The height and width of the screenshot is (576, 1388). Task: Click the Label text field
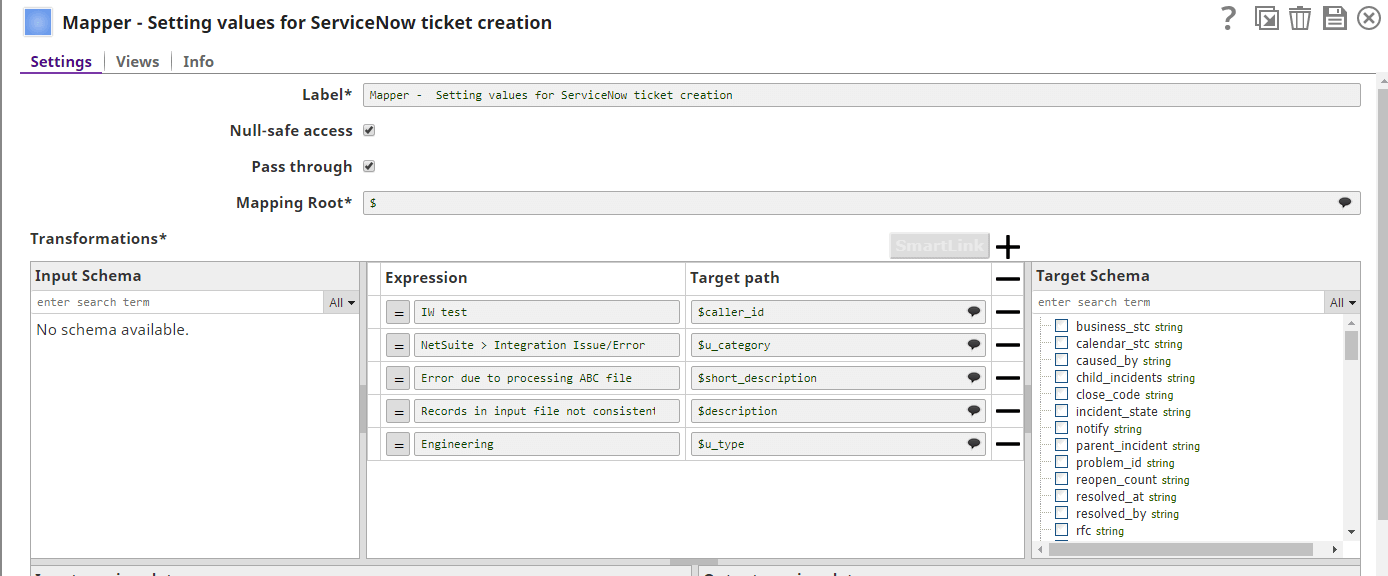(x=861, y=95)
